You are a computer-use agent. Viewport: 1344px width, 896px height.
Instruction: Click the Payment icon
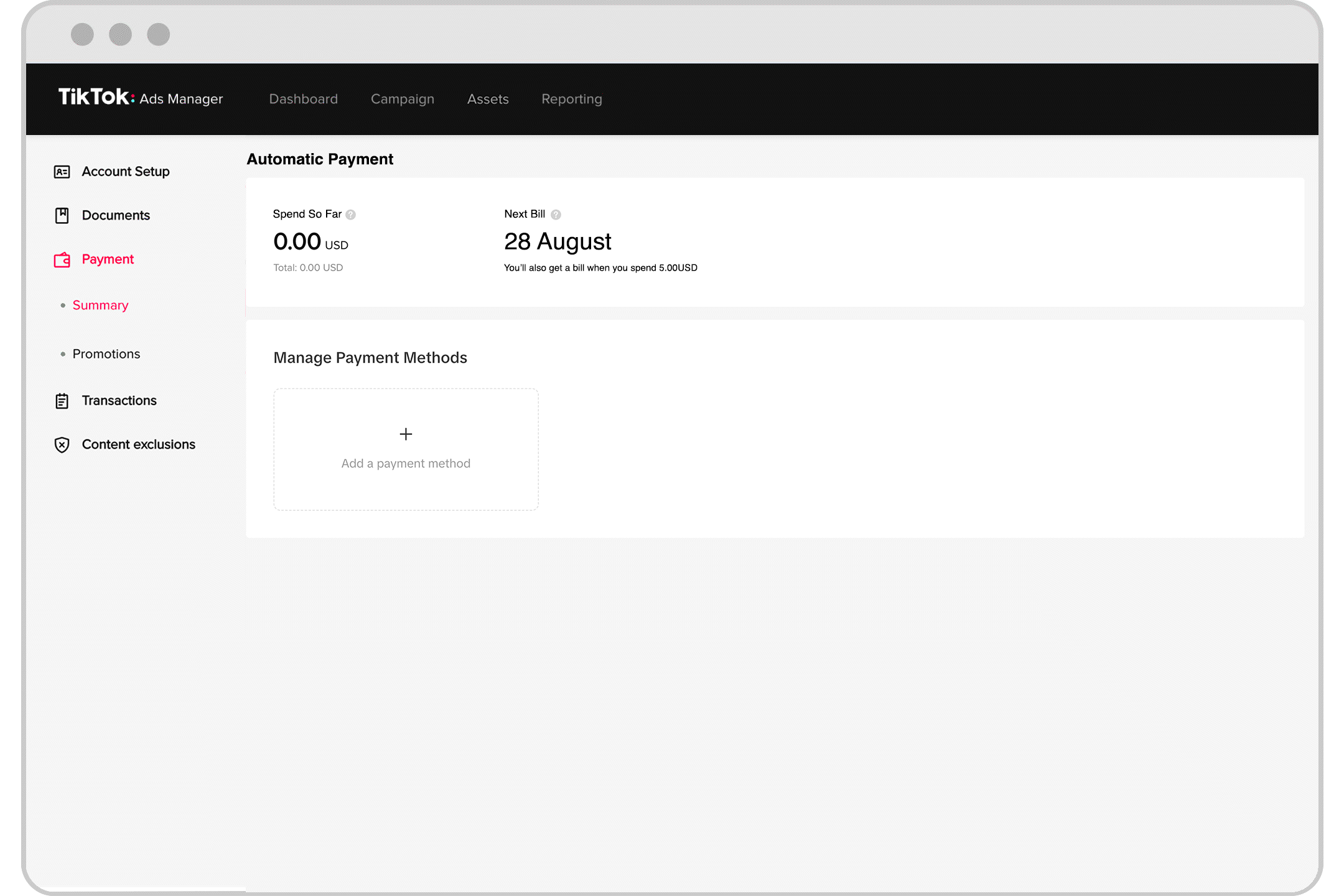click(x=62, y=259)
